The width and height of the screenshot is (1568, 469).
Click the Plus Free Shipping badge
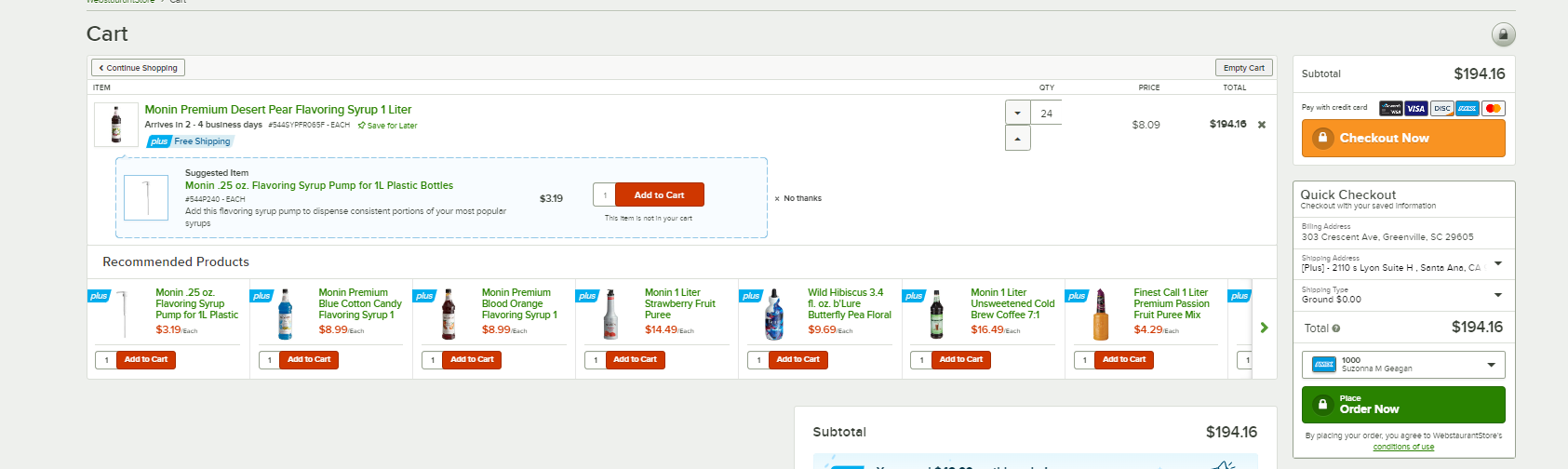[x=190, y=141]
